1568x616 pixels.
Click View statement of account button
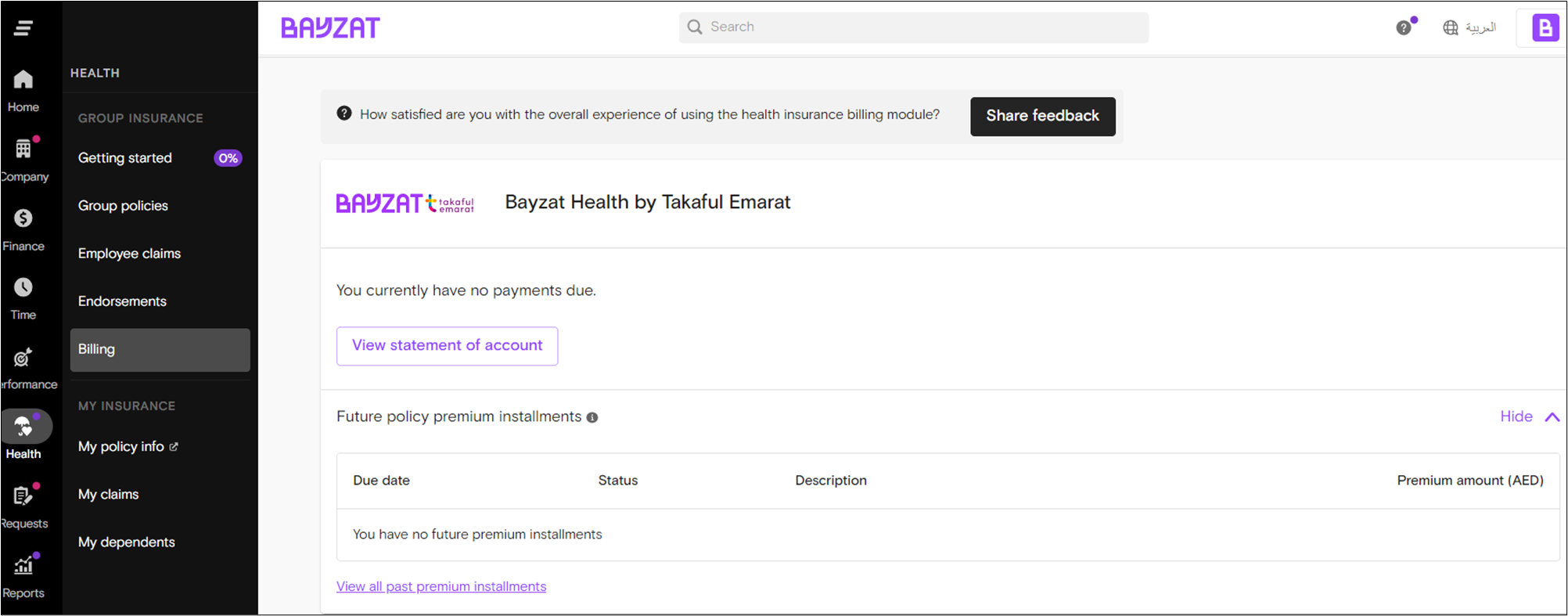pos(447,346)
